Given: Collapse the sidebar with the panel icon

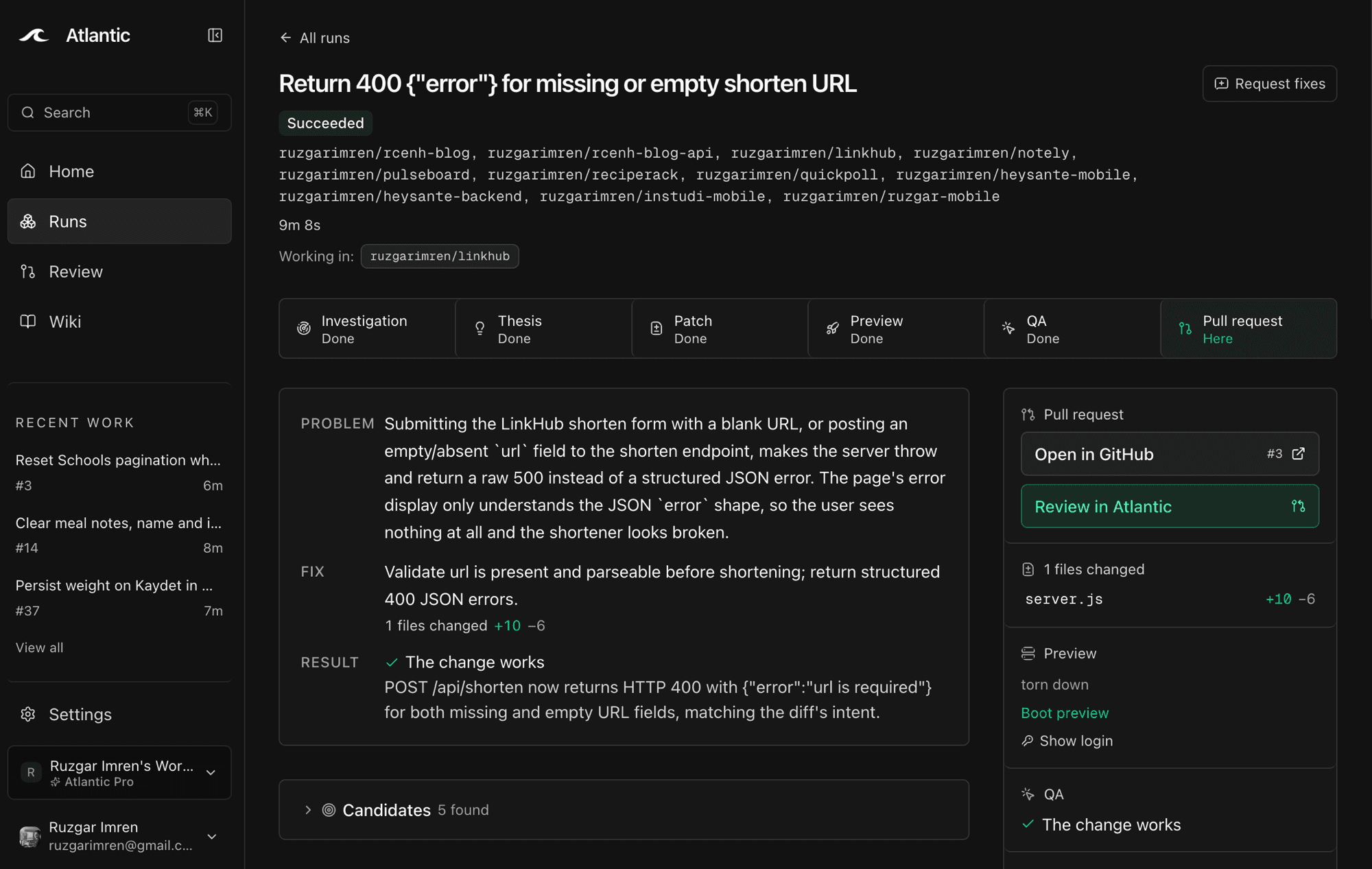Looking at the screenshot, I should pos(215,36).
